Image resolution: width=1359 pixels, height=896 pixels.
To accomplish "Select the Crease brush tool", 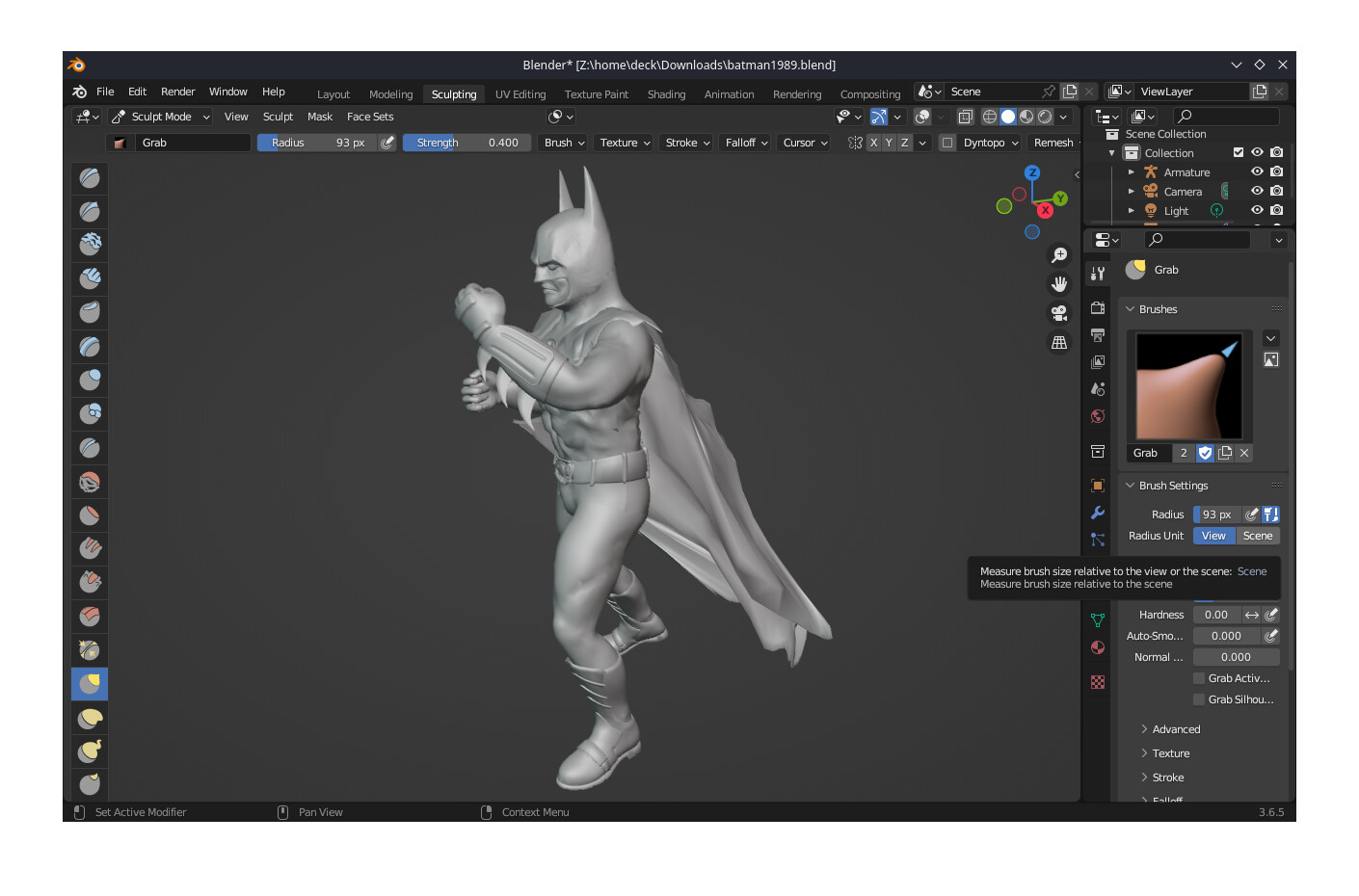I will pyautogui.click(x=90, y=447).
